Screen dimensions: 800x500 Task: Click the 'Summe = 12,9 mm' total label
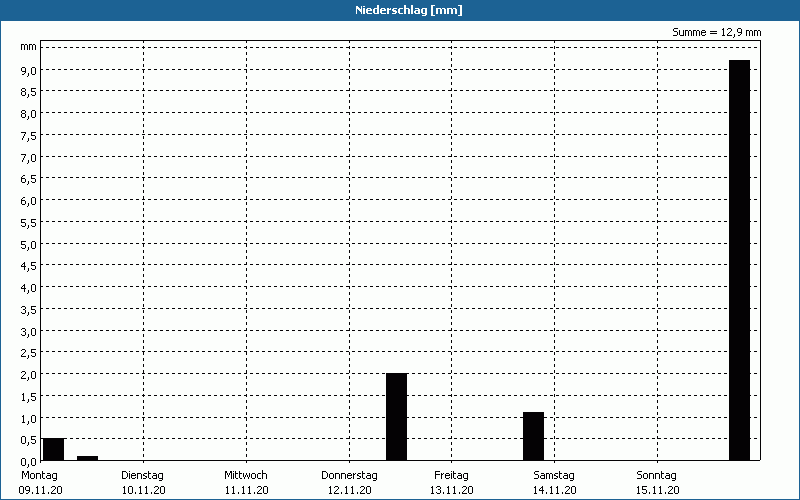[x=716, y=32]
